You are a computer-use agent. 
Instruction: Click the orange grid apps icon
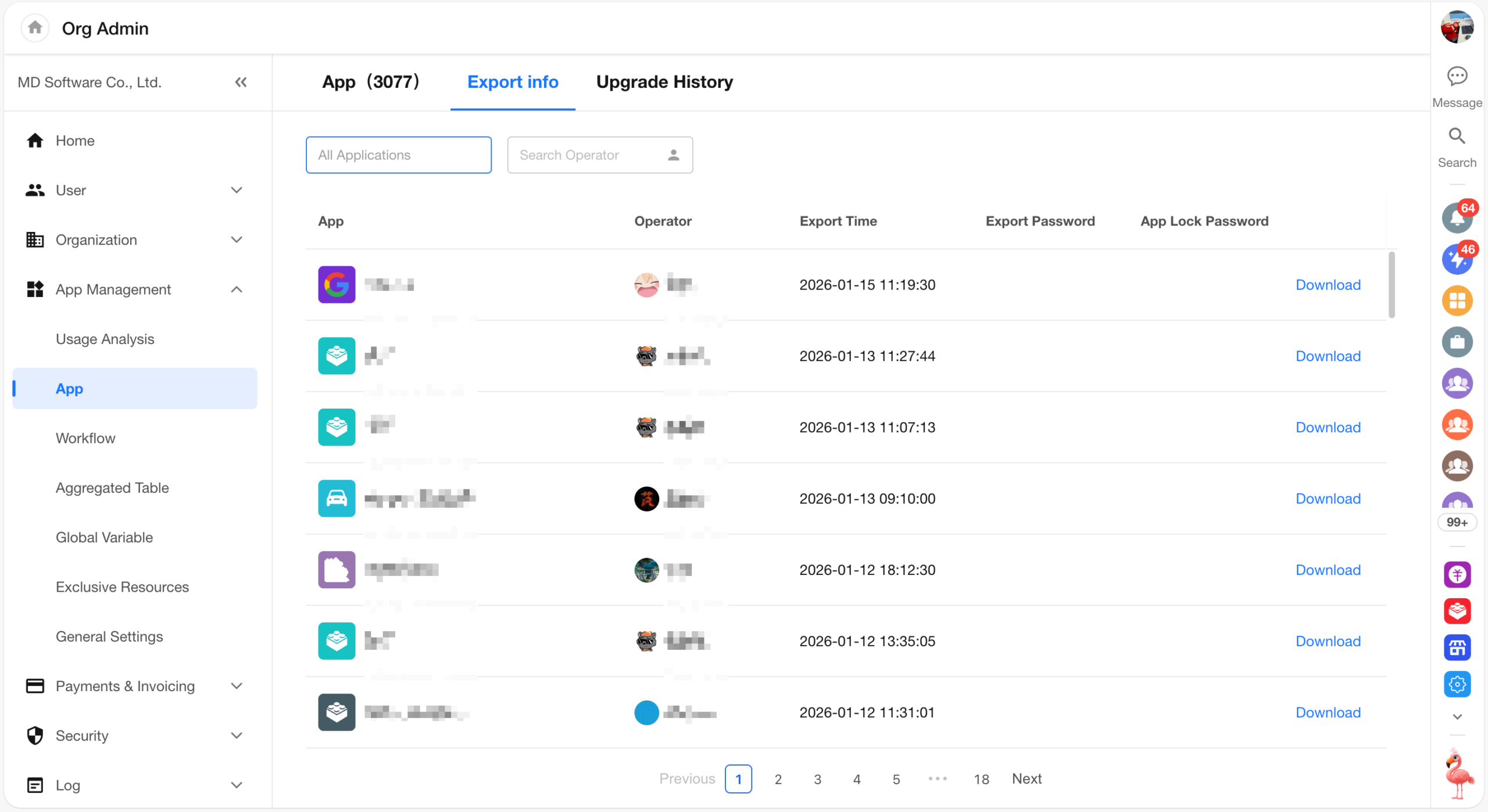tap(1457, 301)
